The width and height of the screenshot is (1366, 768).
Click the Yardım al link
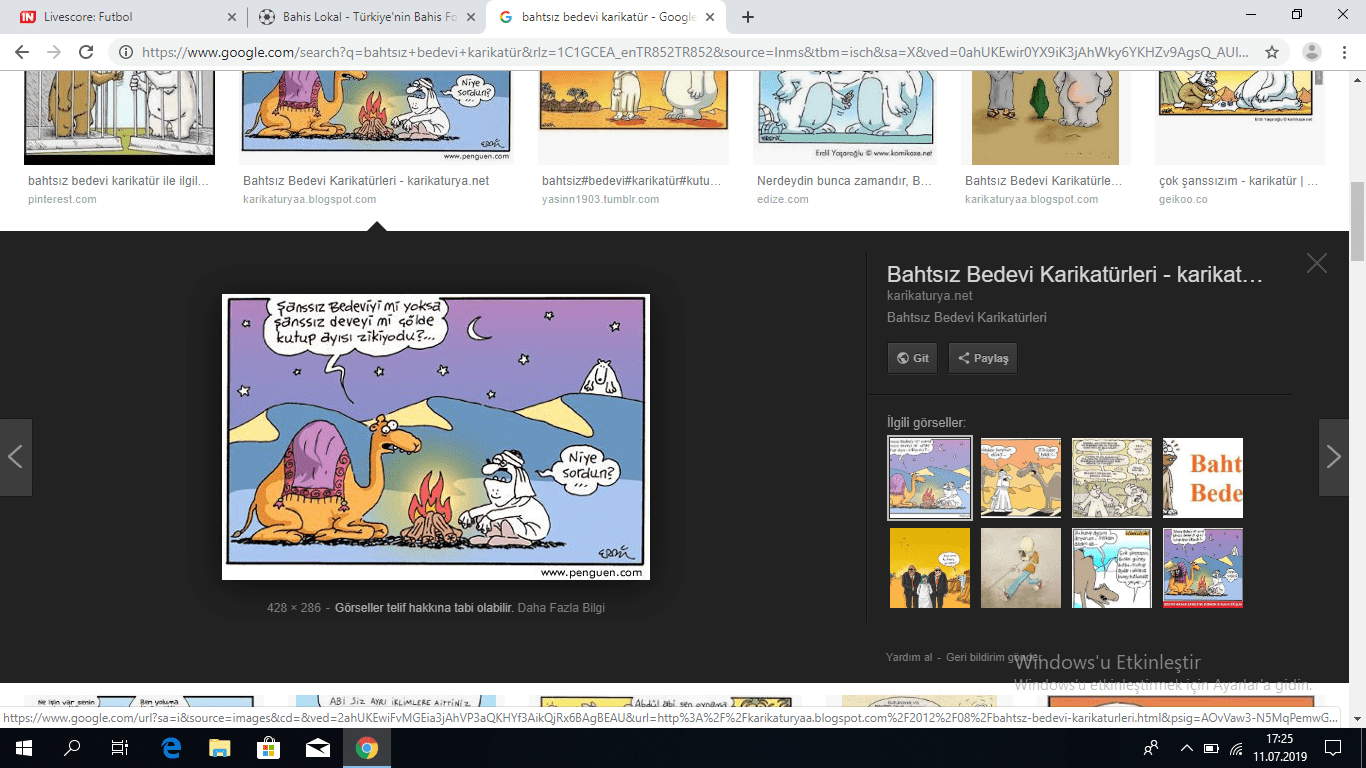tap(909, 657)
